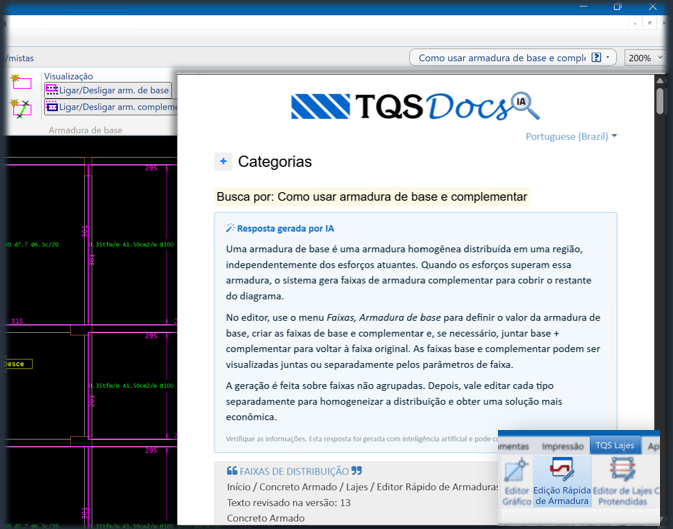Click the 'Armadura de base' group label
This screenshot has width=673, height=529.
coord(85,130)
